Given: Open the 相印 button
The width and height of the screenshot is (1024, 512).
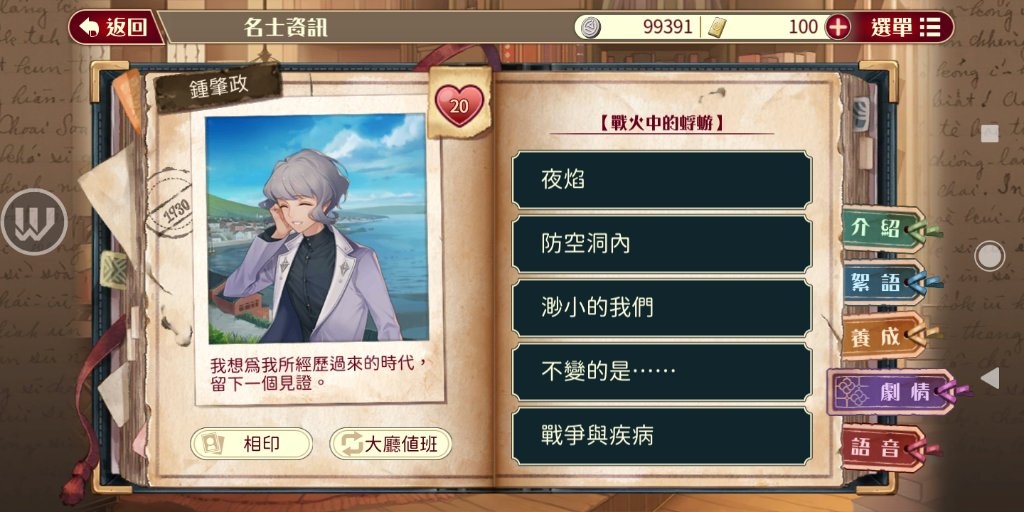Looking at the screenshot, I should click(x=251, y=444).
